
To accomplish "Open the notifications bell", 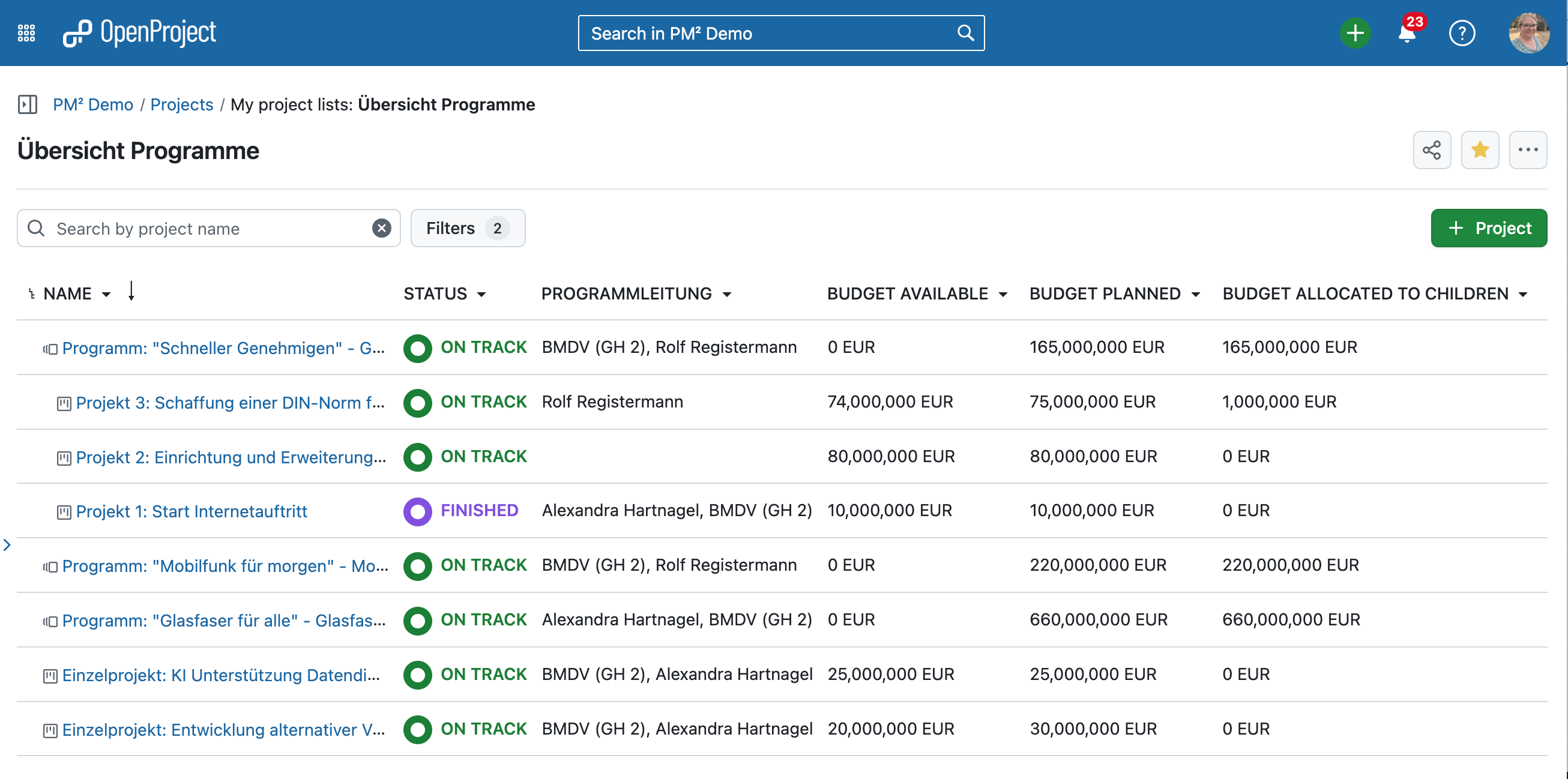I will (x=1406, y=33).
